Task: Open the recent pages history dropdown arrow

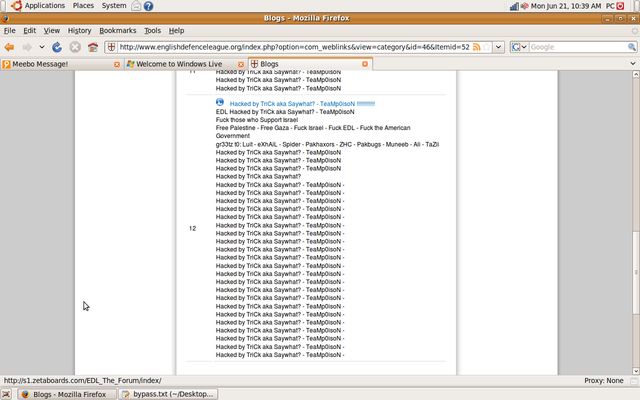Action: (41, 47)
